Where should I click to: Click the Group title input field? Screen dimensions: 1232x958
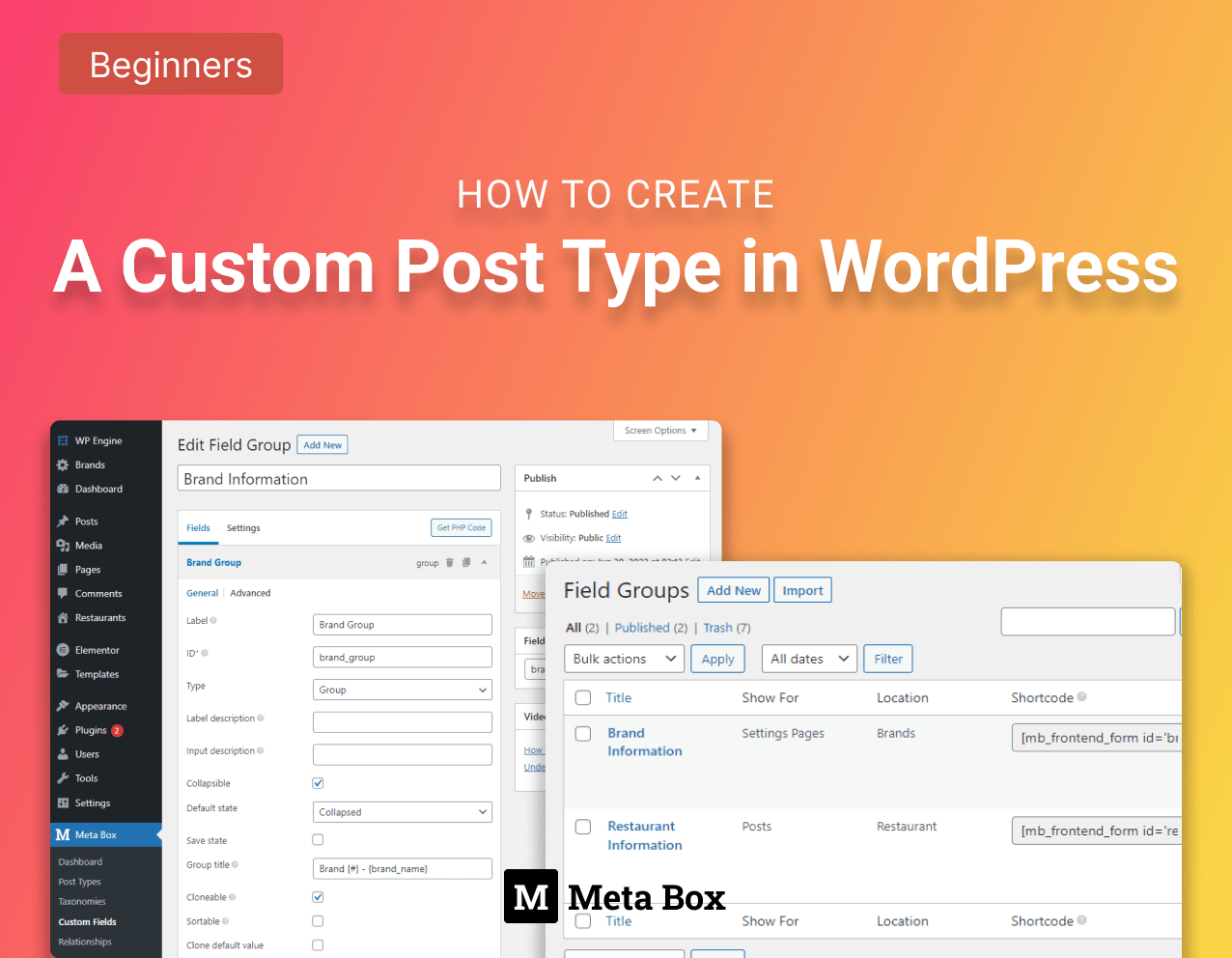[x=403, y=869]
